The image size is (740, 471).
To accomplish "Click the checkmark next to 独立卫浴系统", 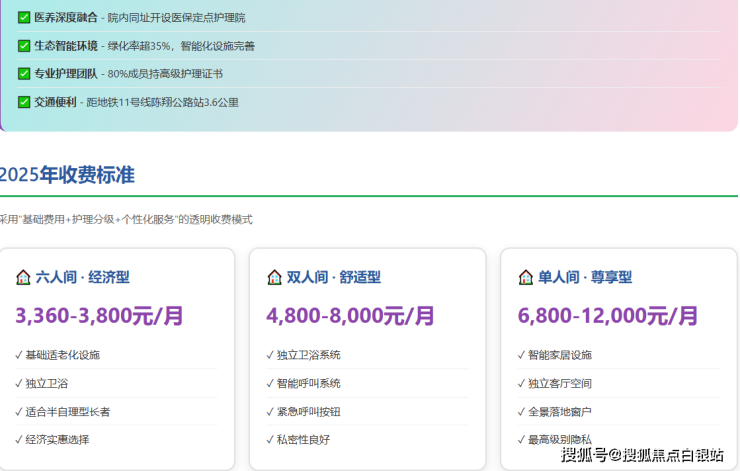I will point(270,355).
